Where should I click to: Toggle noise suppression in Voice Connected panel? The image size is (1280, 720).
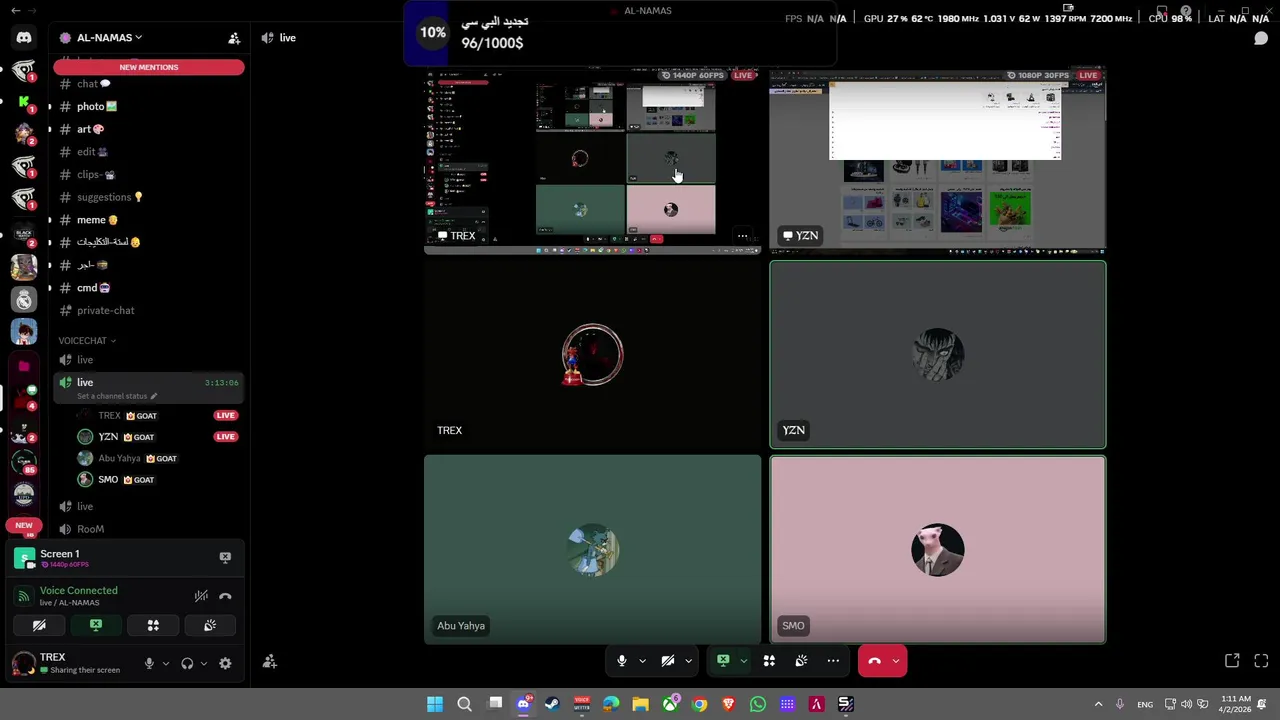(201, 596)
